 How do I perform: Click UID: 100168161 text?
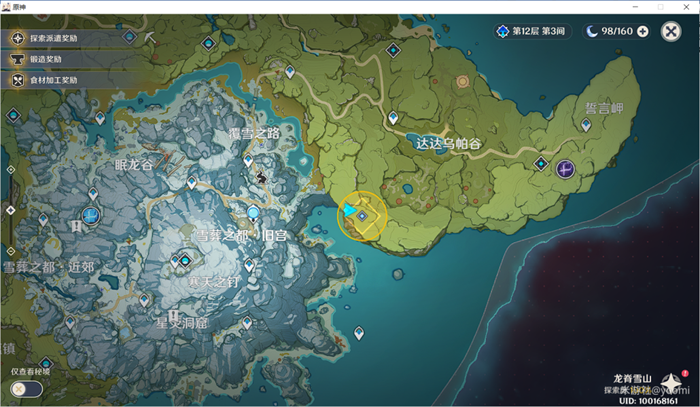click(648, 401)
